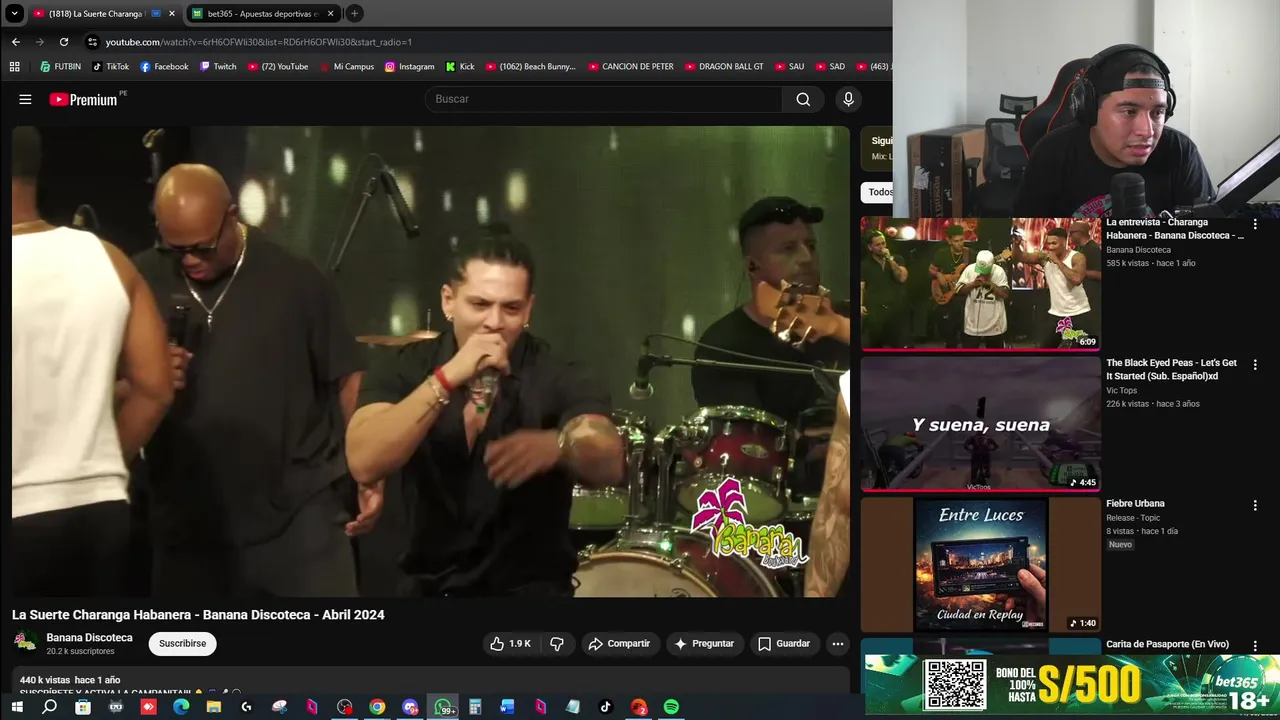This screenshot has height=720, width=1280.
Task: Dislike the video with thumbs down
Action: tap(557, 644)
